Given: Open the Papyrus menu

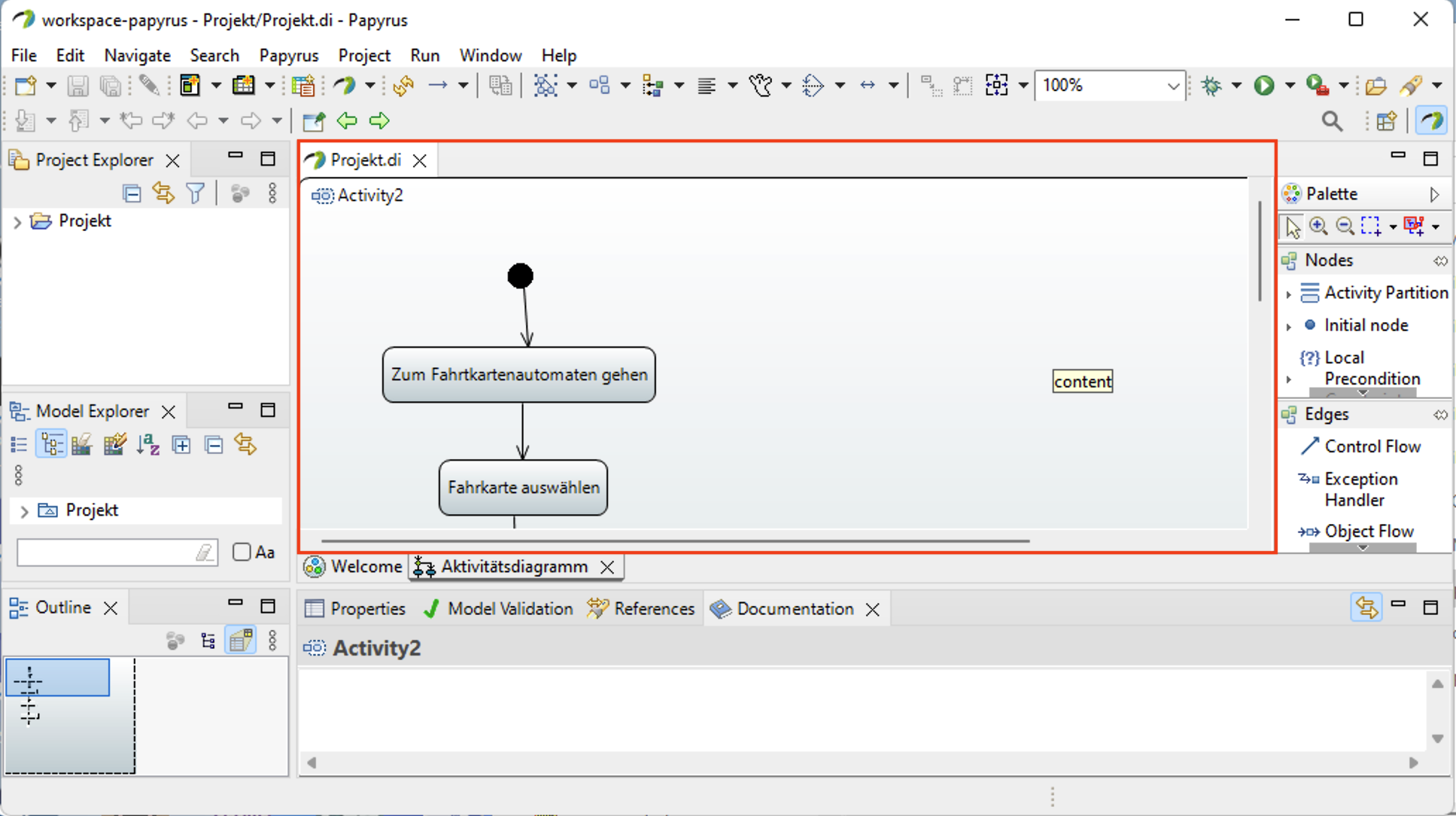Looking at the screenshot, I should click(x=287, y=55).
